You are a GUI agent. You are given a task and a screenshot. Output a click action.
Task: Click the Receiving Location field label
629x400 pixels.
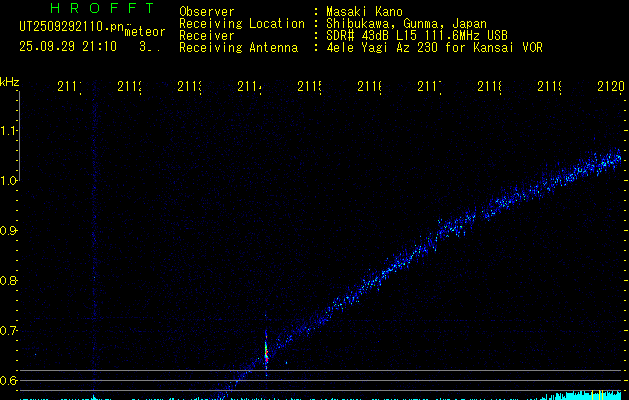241,24
